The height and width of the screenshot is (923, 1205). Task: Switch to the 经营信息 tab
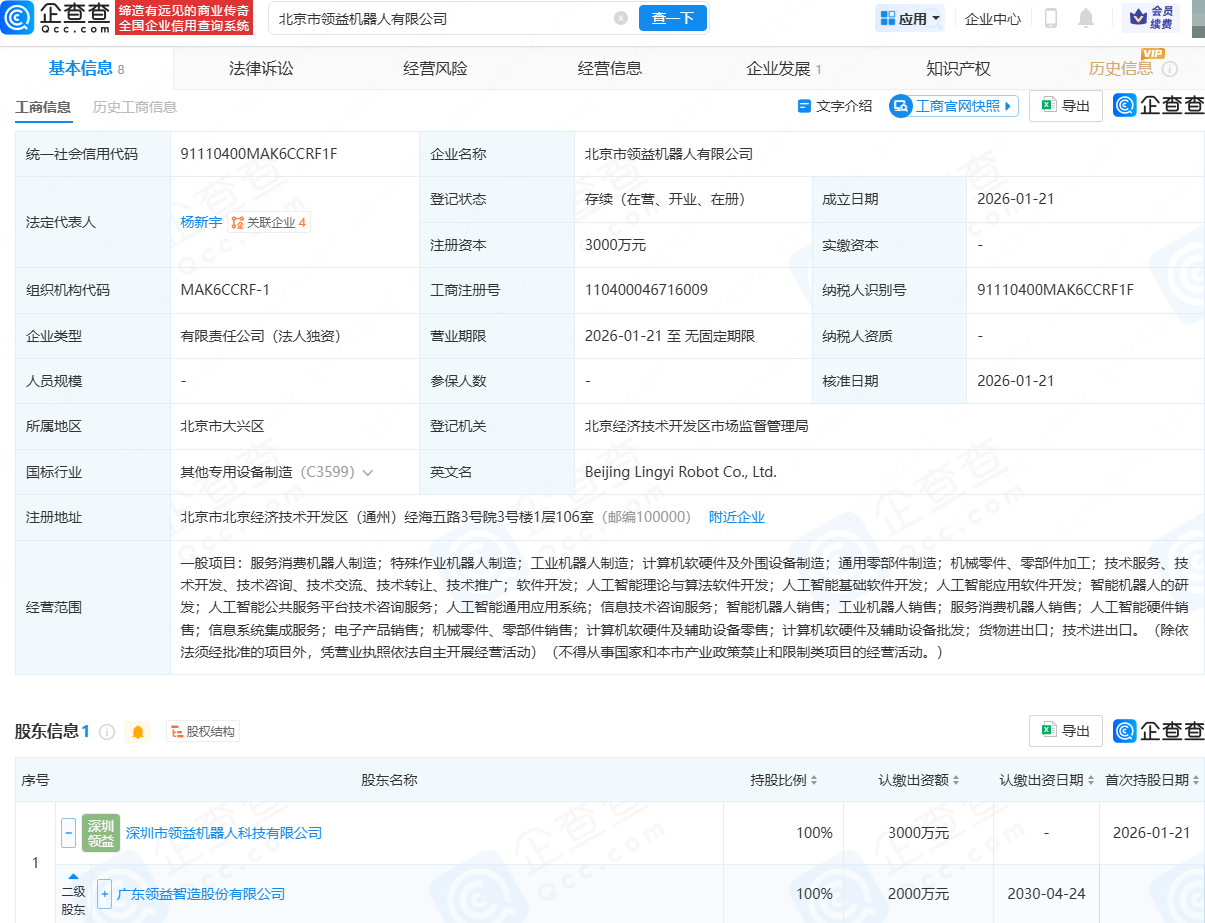[610, 68]
